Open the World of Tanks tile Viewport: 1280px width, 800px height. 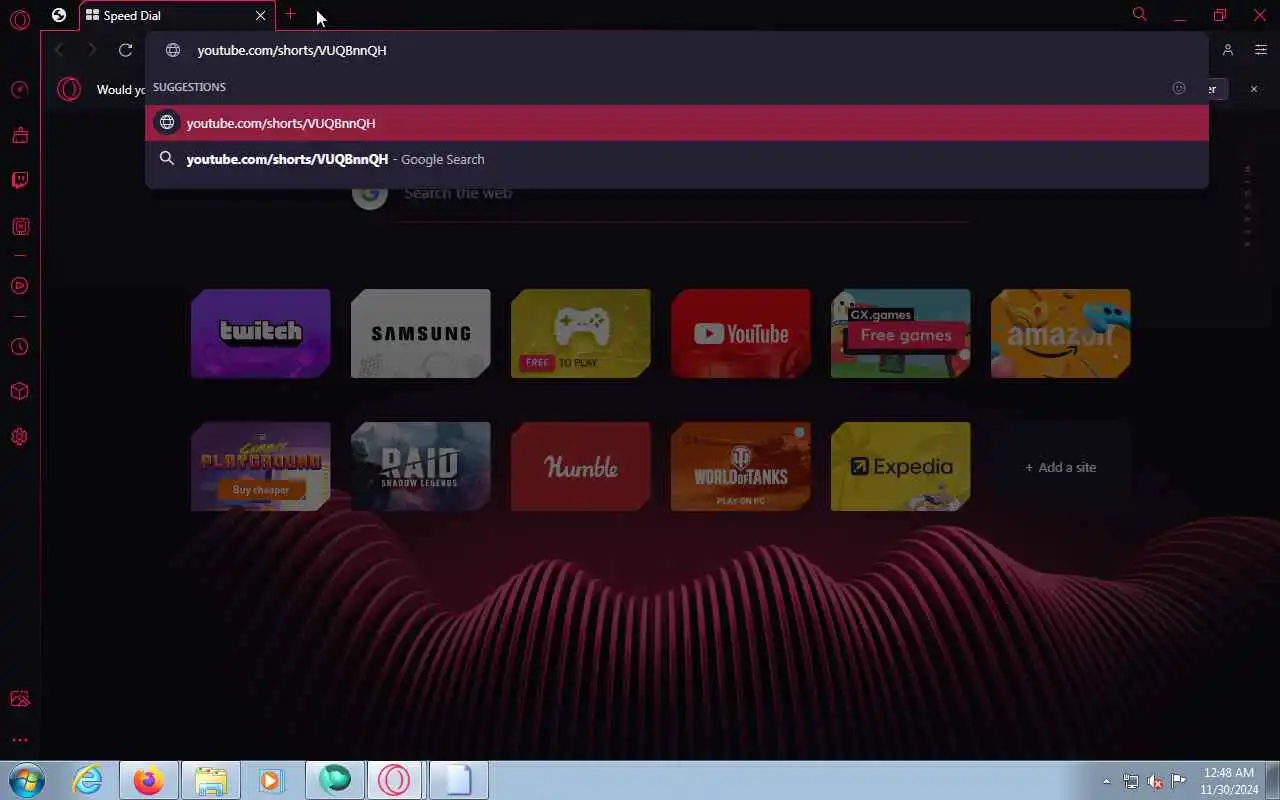741,466
